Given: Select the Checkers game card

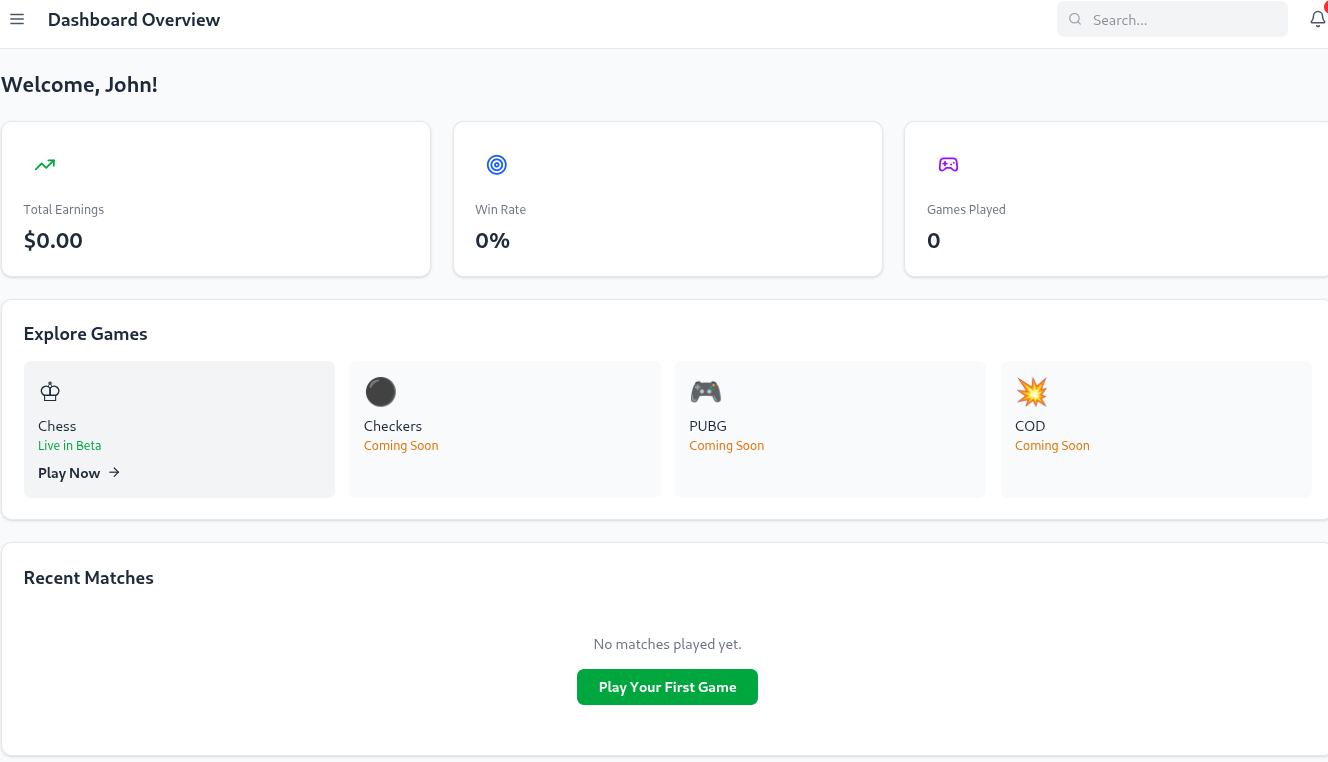Looking at the screenshot, I should pyautogui.click(x=504, y=429).
